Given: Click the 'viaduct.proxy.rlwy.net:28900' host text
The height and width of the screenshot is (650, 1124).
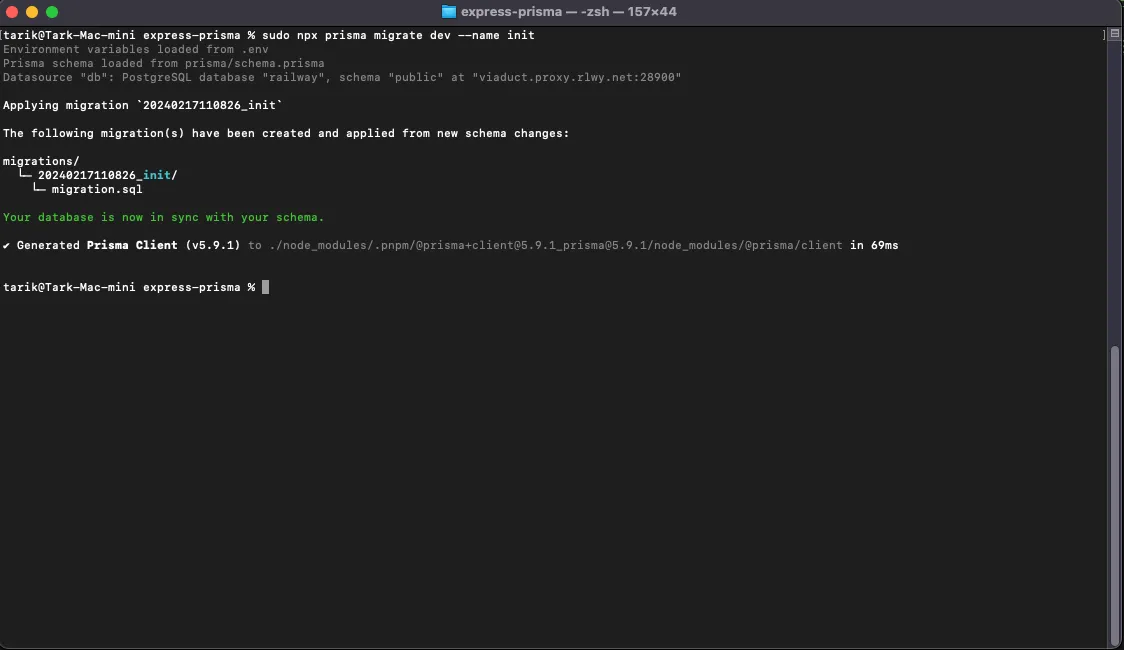Looking at the screenshot, I should [x=576, y=77].
